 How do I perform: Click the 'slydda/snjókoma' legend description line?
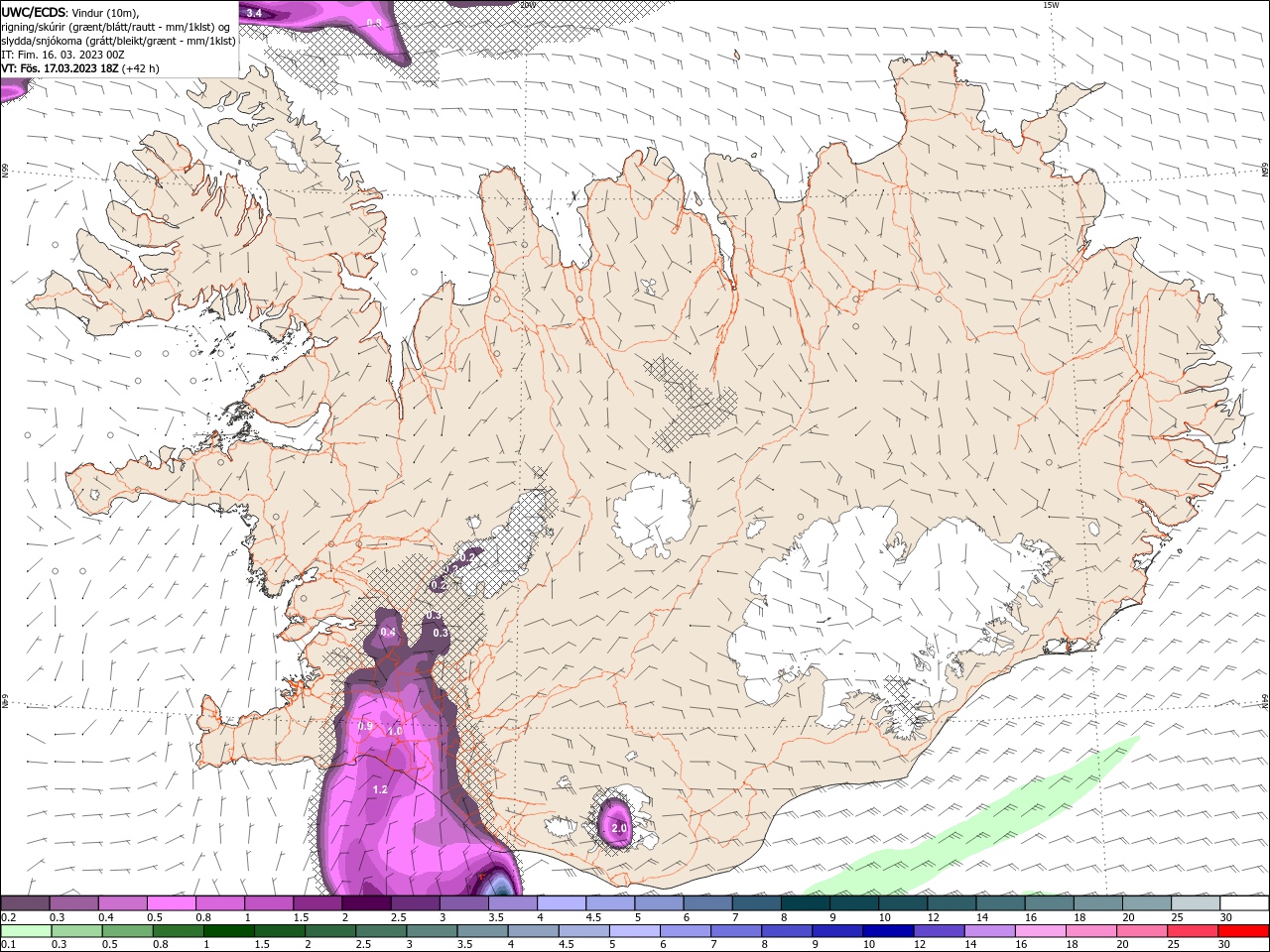click(119, 42)
